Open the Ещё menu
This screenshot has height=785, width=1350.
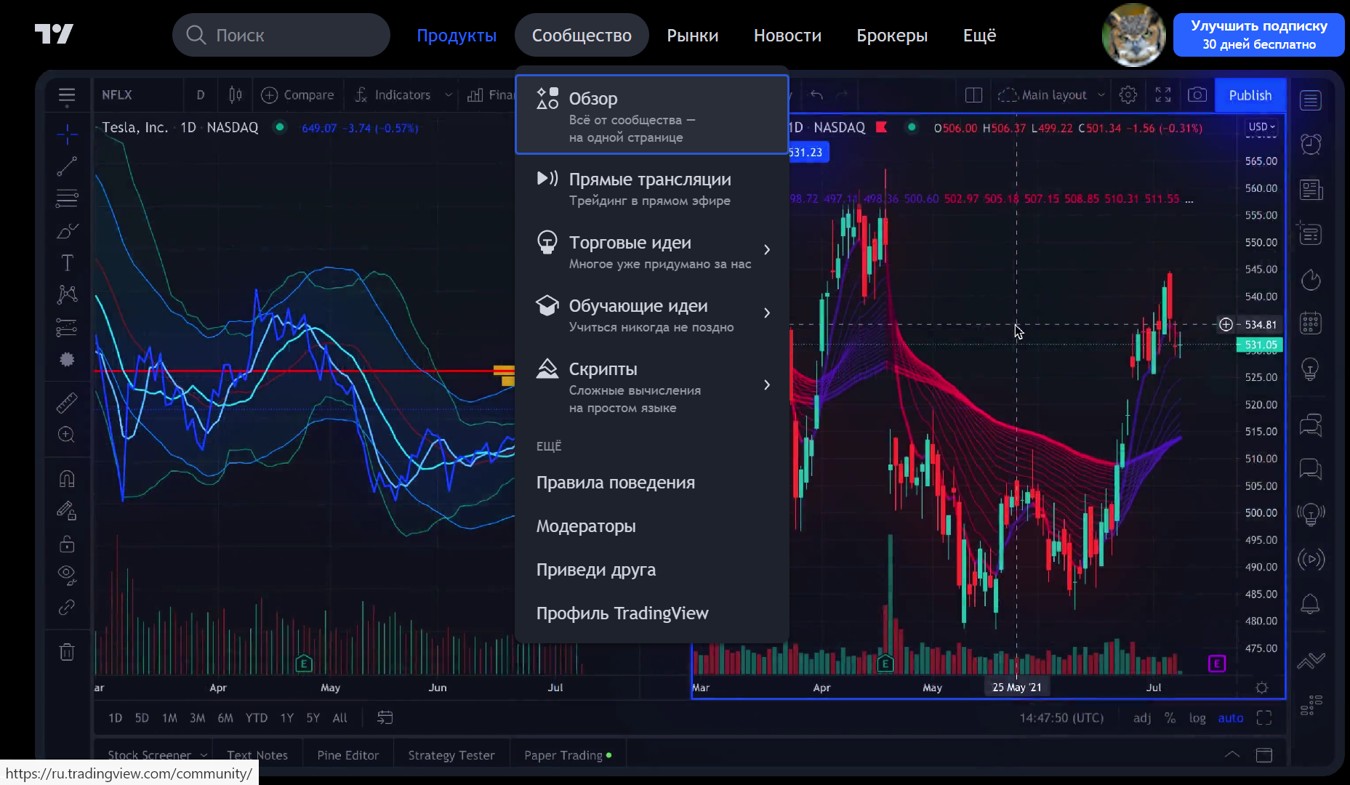979,35
